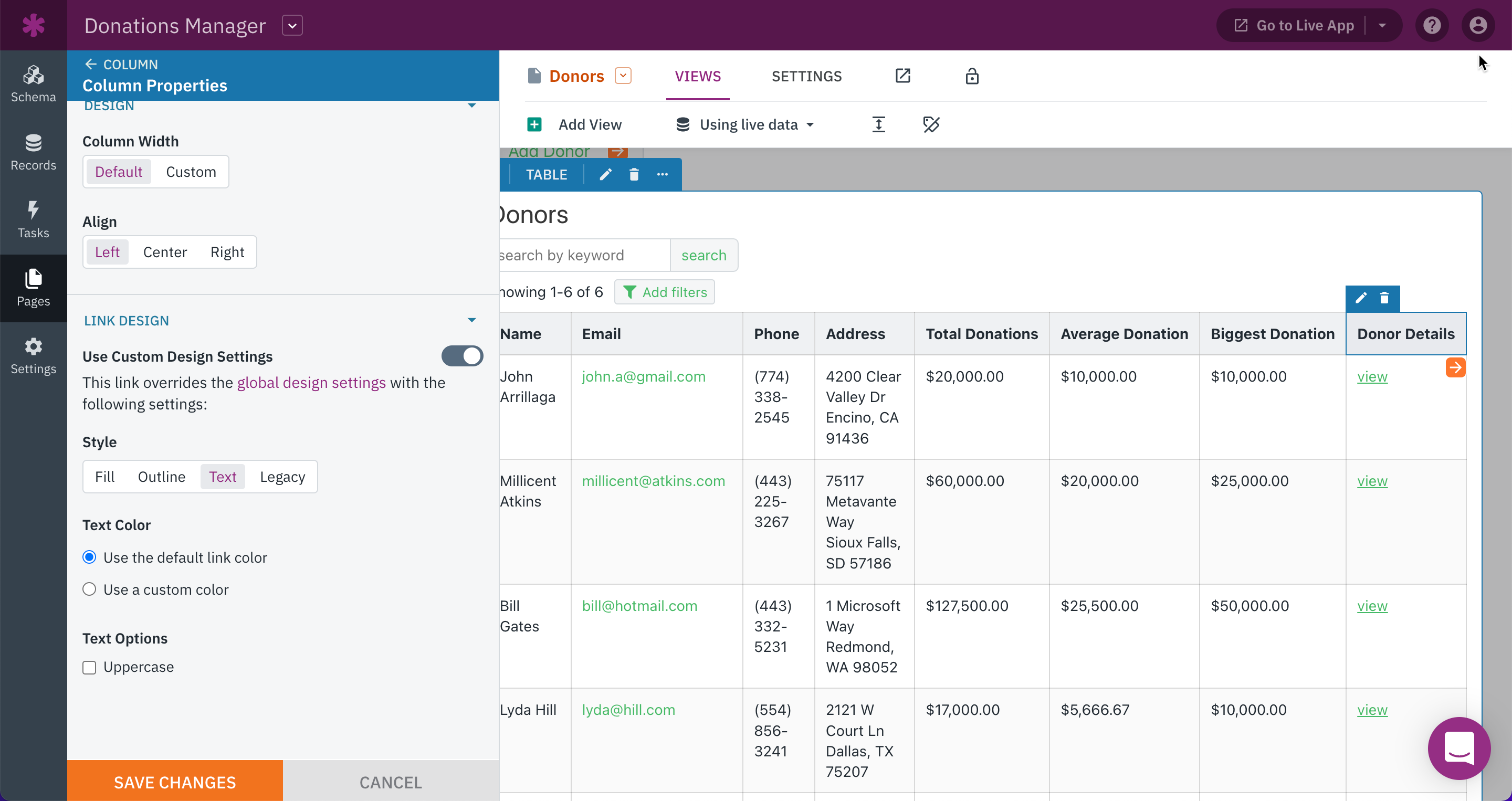1512x801 pixels.
Task: Select Outline link style
Action: pyautogui.click(x=161, y=477)
